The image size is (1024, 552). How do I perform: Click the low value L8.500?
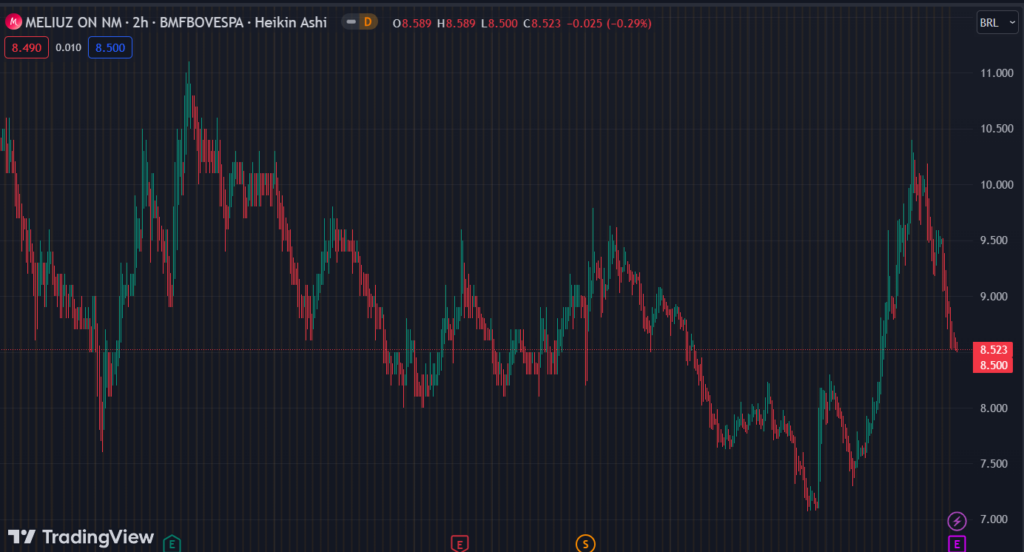500,24
